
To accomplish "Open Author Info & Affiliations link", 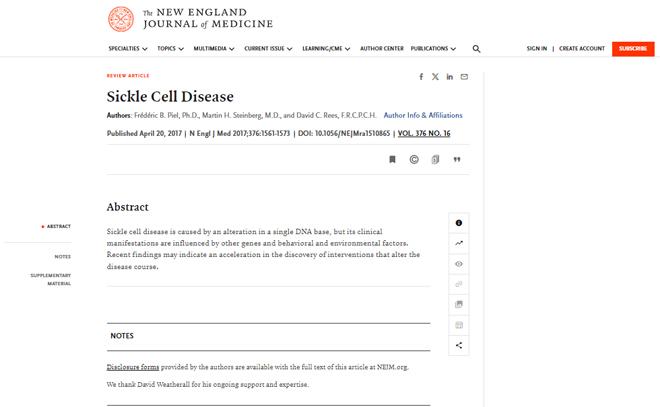I will click(423, 115).
